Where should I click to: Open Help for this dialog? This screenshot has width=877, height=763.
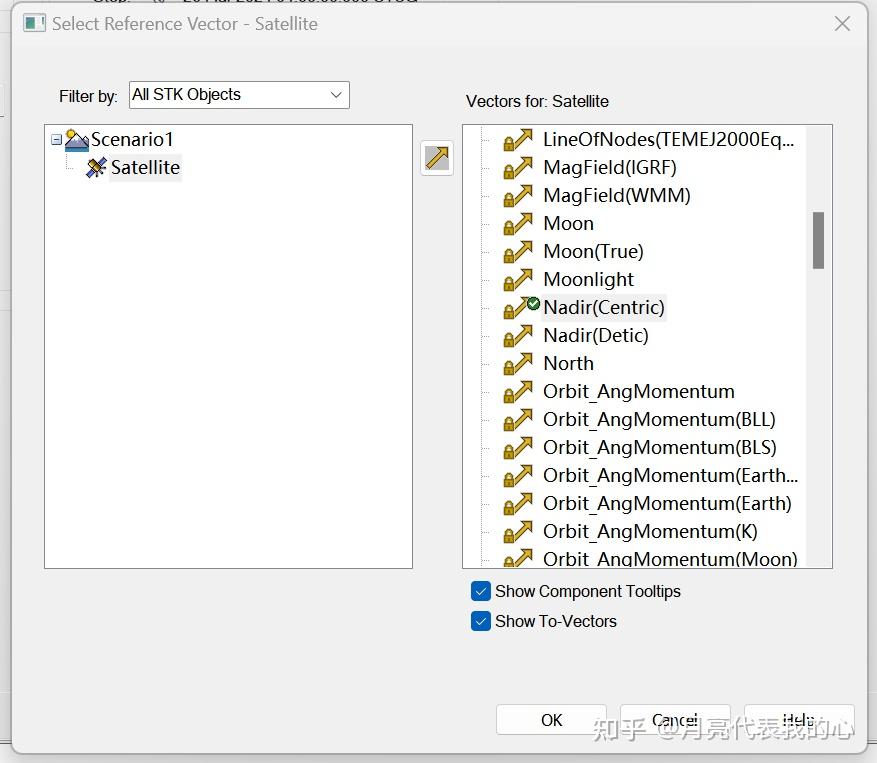coord(799,720)
